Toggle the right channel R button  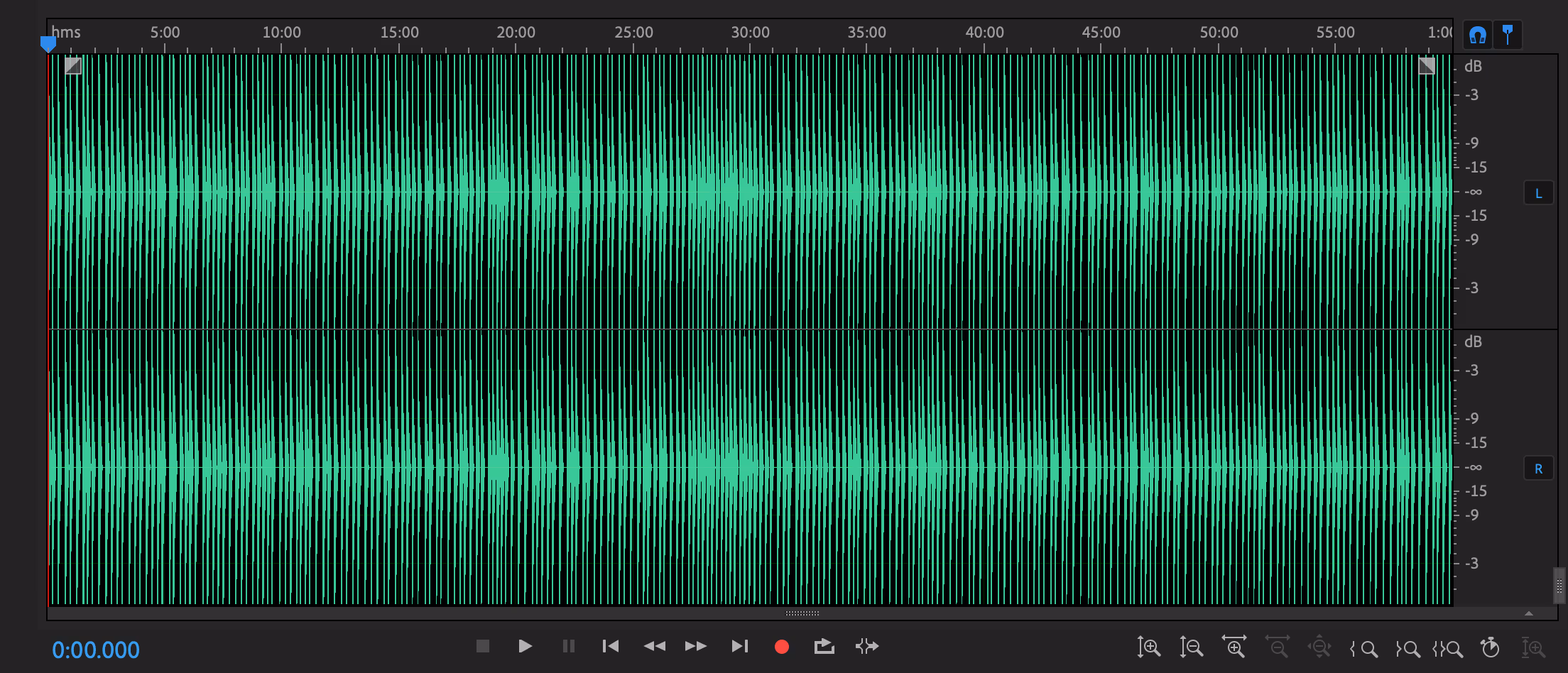pos(1538,469)
